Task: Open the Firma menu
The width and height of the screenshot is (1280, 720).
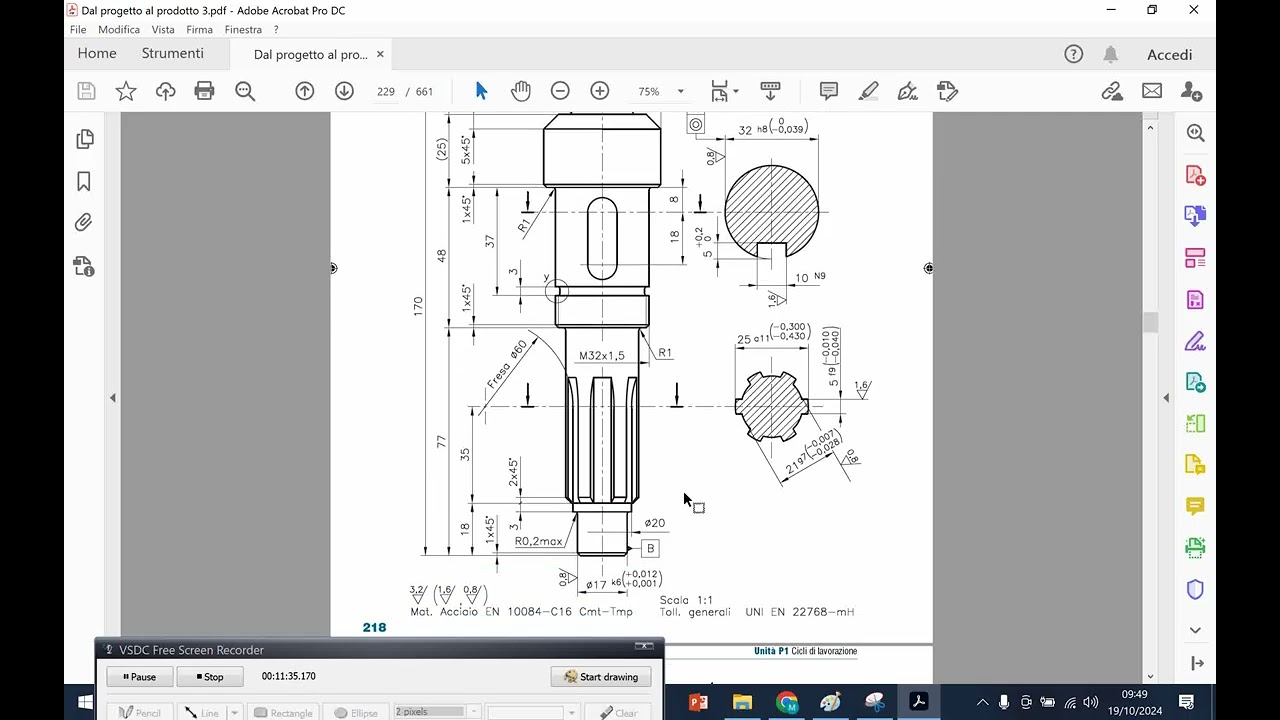Action: tap(199, 30)
